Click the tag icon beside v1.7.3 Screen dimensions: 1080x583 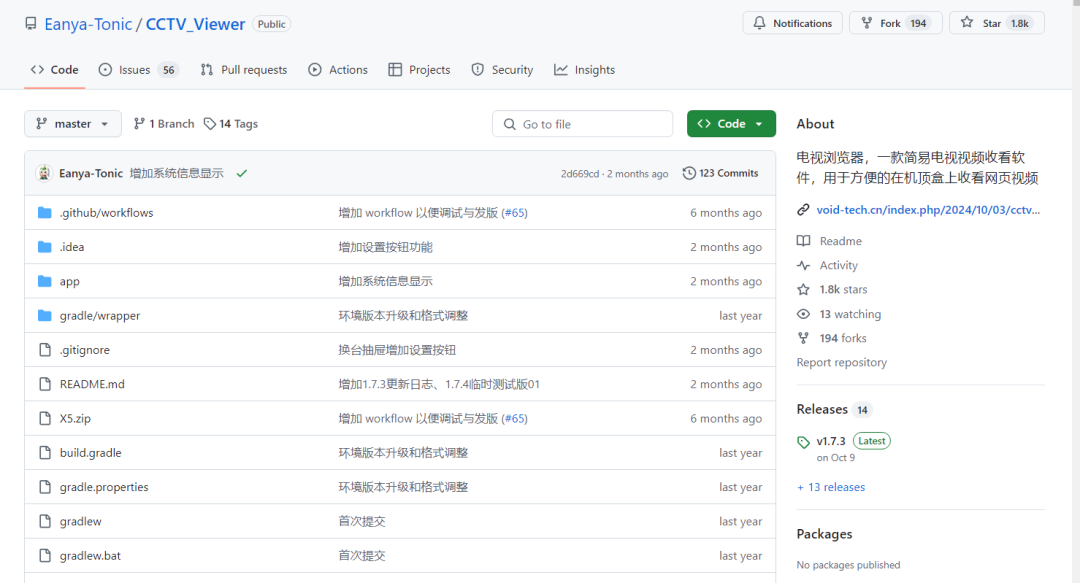(803, 442)
